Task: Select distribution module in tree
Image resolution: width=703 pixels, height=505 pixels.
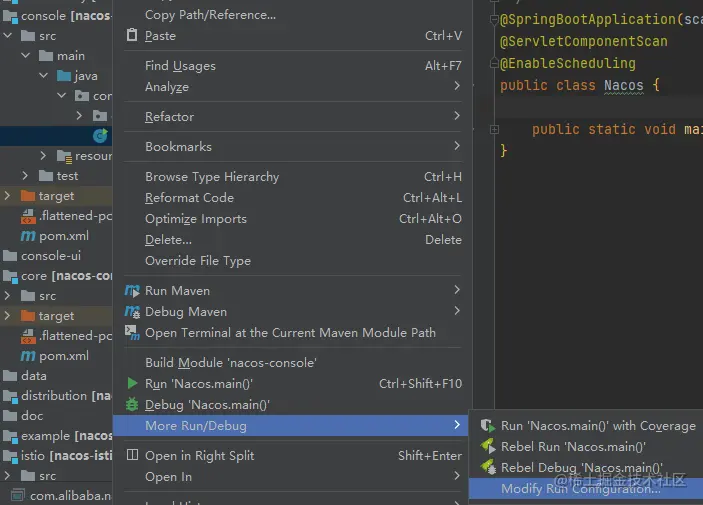Action: [x=56, y=396]
